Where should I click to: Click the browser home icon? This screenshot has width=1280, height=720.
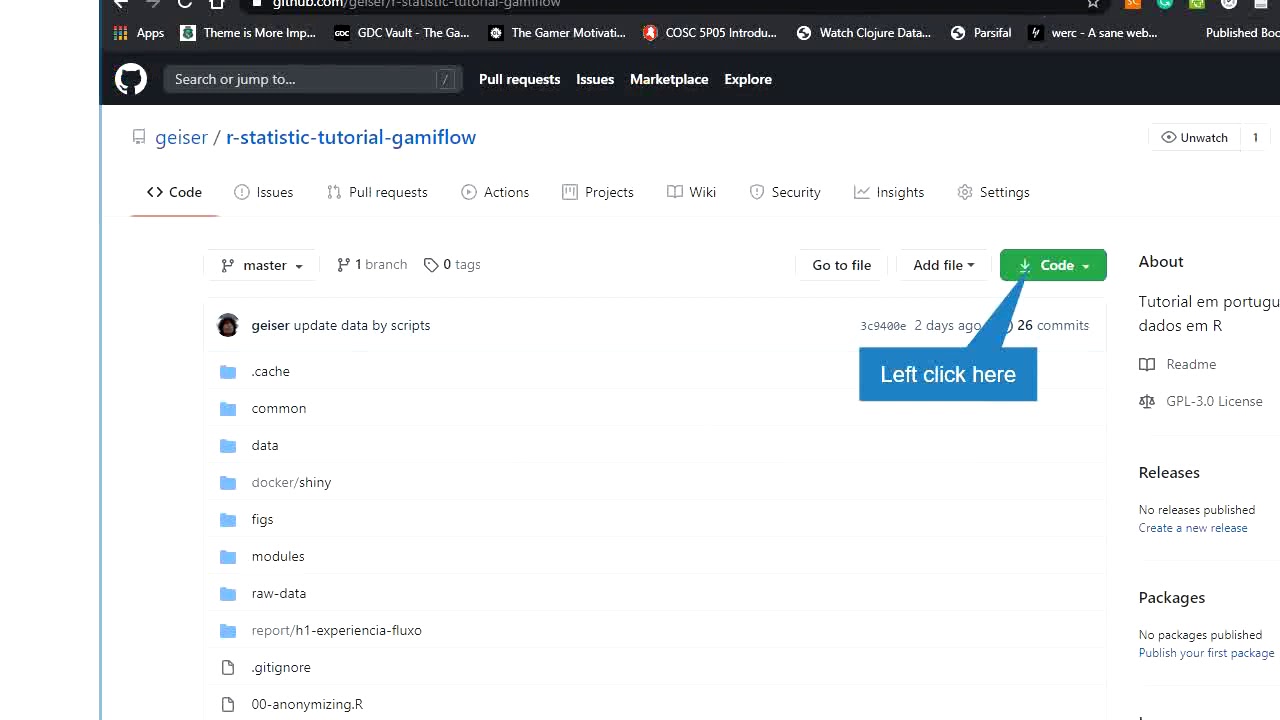tap(217, 4)
